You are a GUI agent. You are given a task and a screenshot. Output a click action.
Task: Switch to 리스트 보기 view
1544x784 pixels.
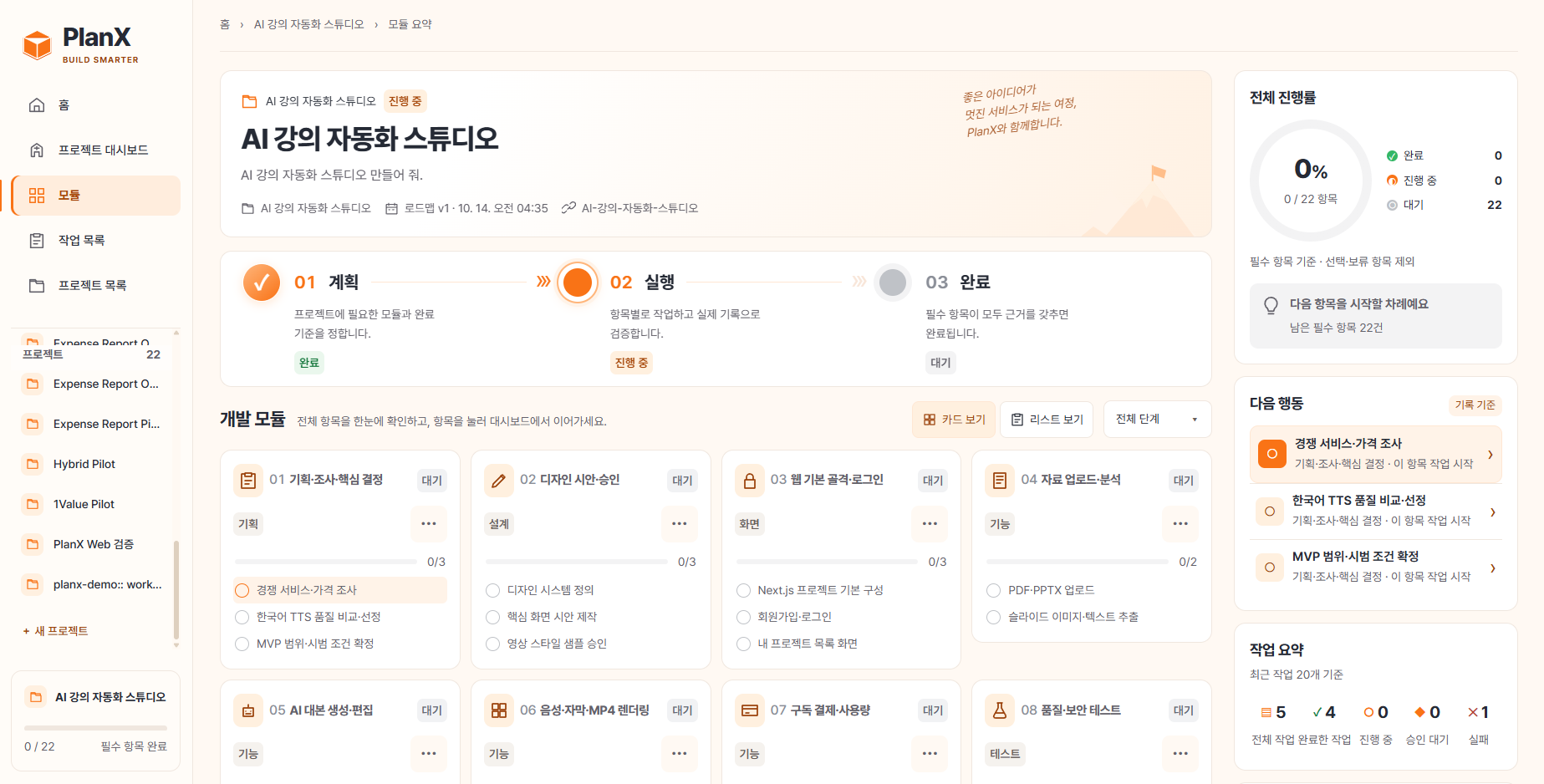[1047, 420]
